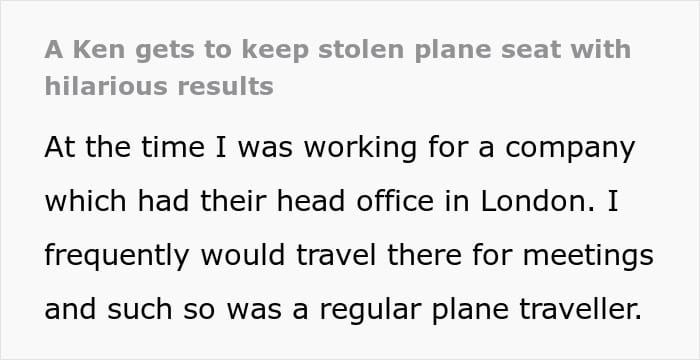Click the words 'hilarious results' in the heading

159,86
